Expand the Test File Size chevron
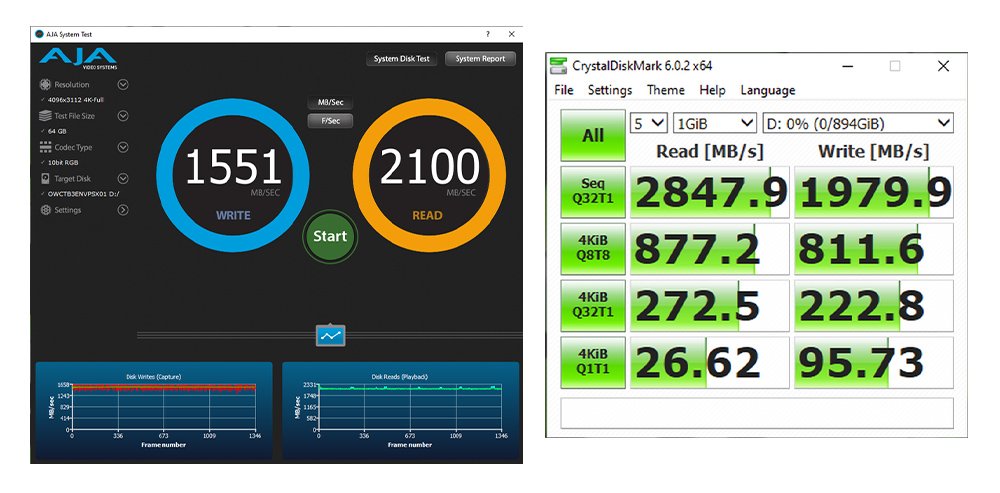 pos(123,116)
